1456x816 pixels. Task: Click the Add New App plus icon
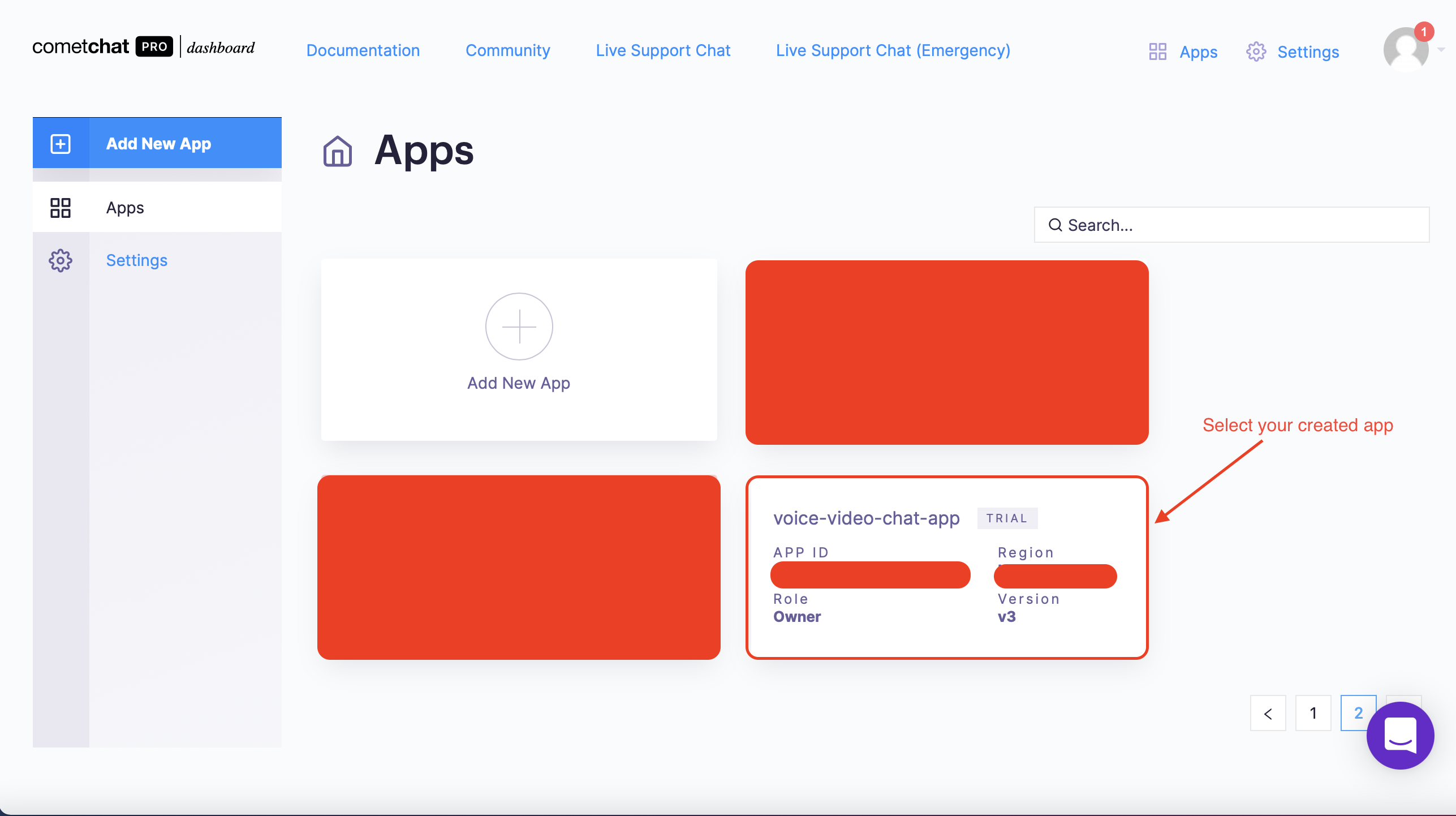519,326
